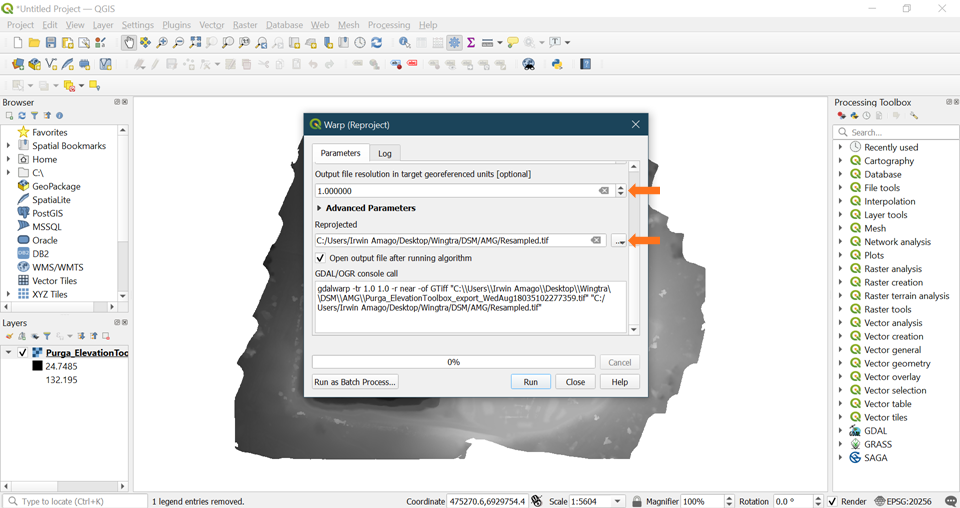Toggle Purga_ElevationToolbox layer visibility checkbox
Viewport: 960px width, 508px height.
pos(22,353)
